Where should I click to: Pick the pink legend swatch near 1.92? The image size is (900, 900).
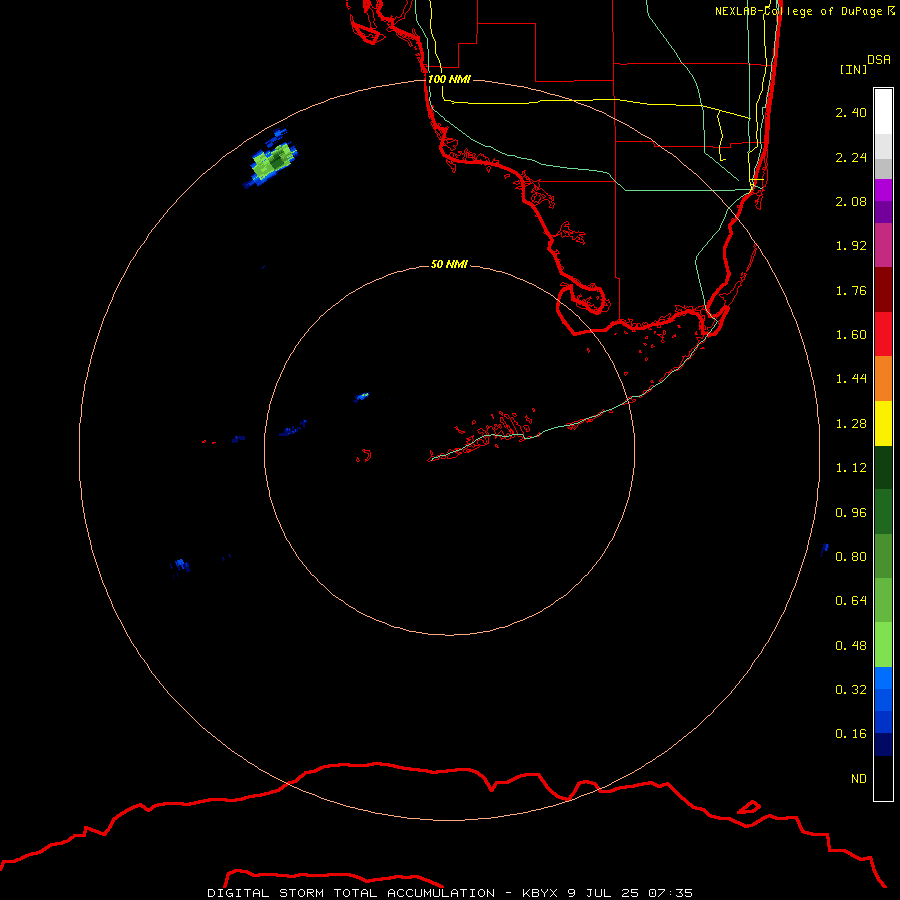click(x=883, y=245)
